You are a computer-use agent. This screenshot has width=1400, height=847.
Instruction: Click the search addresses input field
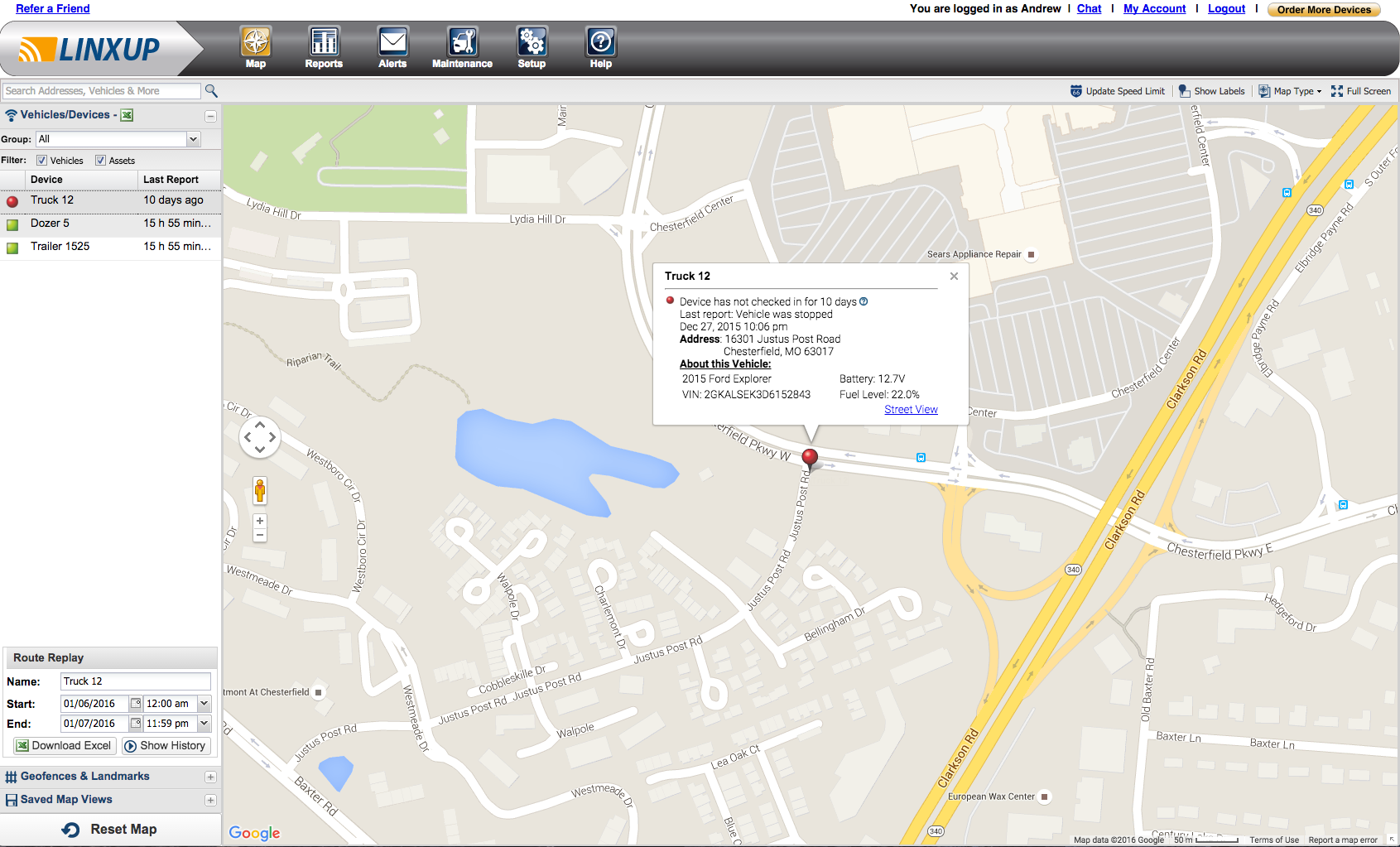point(101,91)
